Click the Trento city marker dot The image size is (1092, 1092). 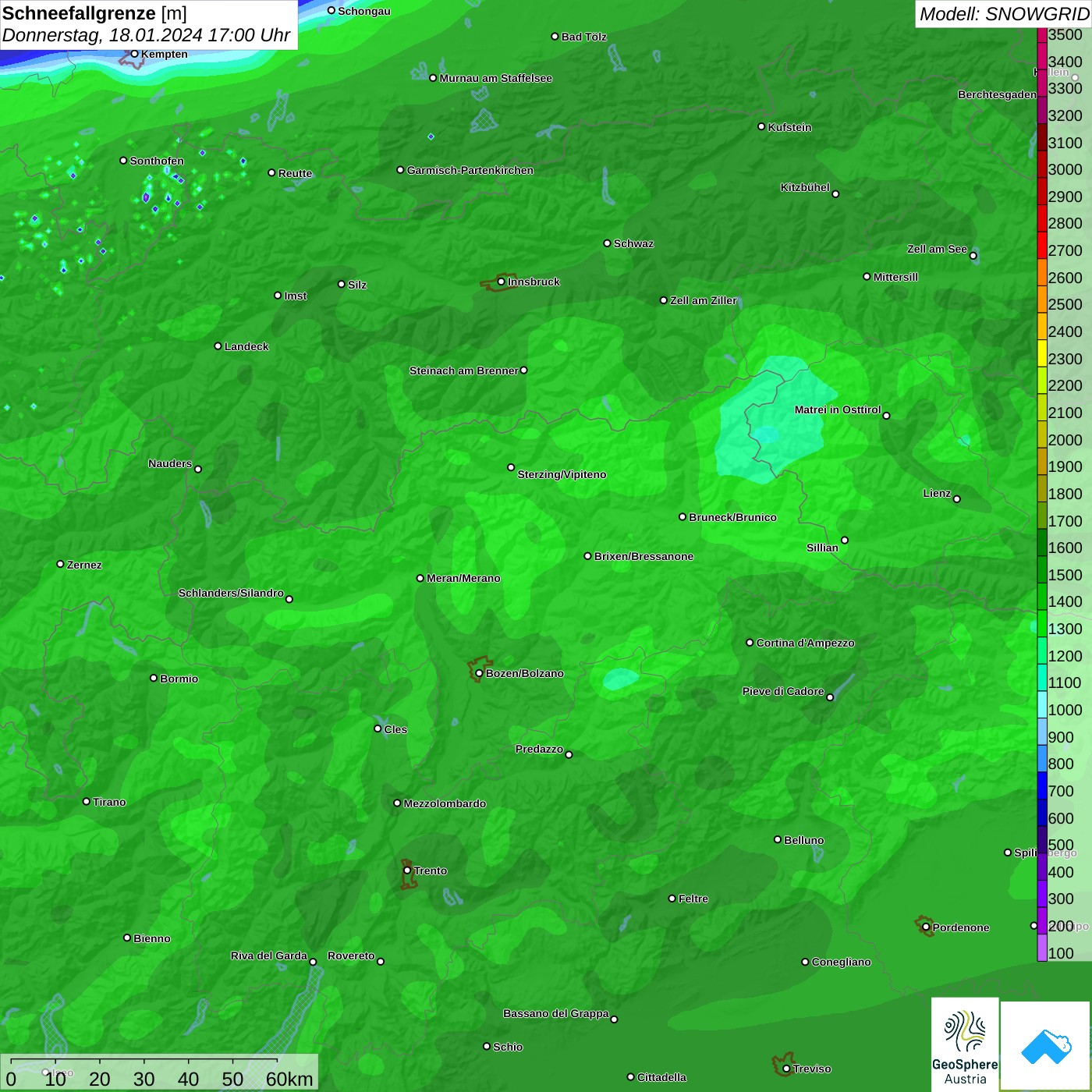pos(407,870)
